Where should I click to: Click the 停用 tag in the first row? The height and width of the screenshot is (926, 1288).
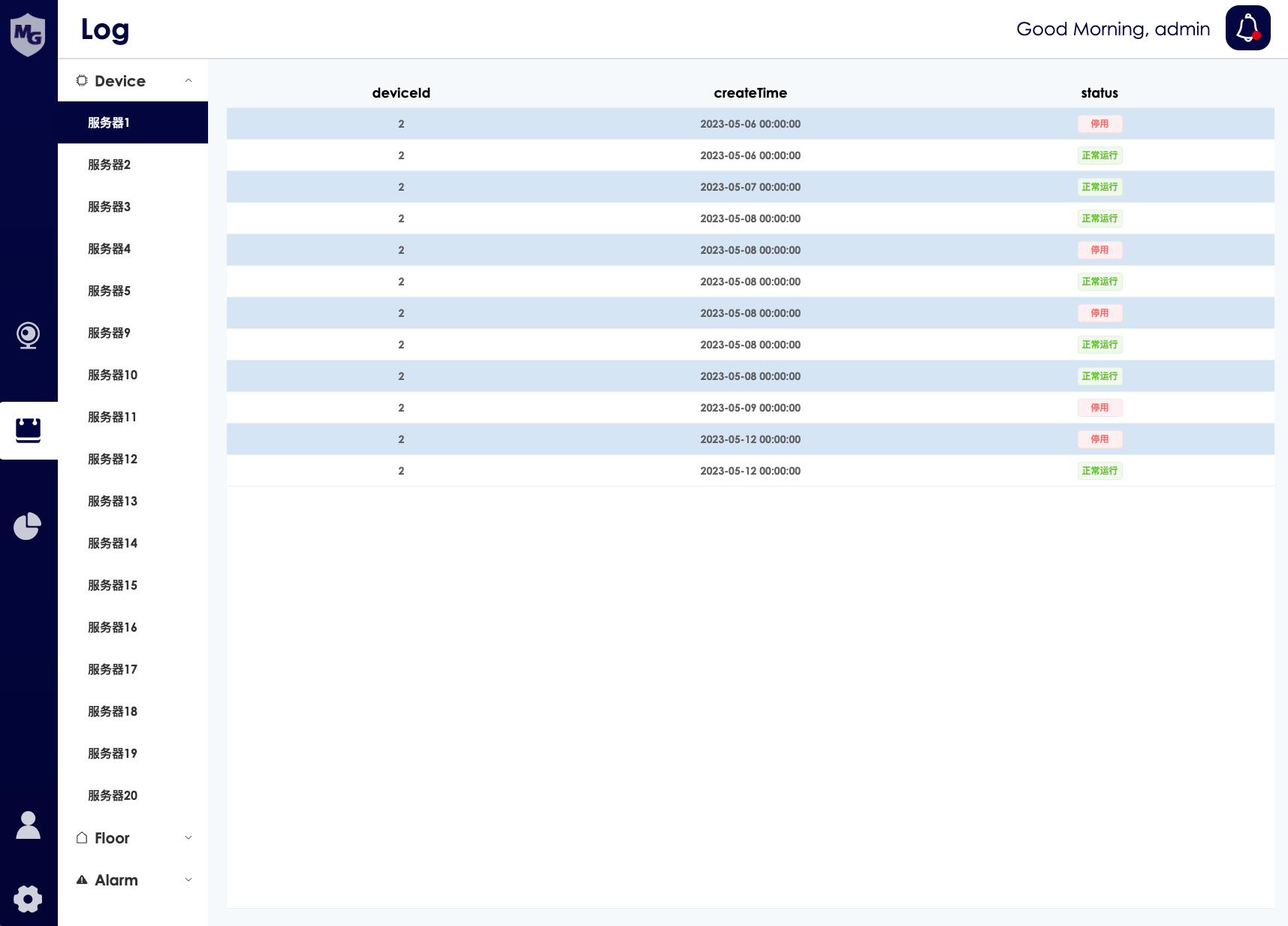[x=1099, y=124]
